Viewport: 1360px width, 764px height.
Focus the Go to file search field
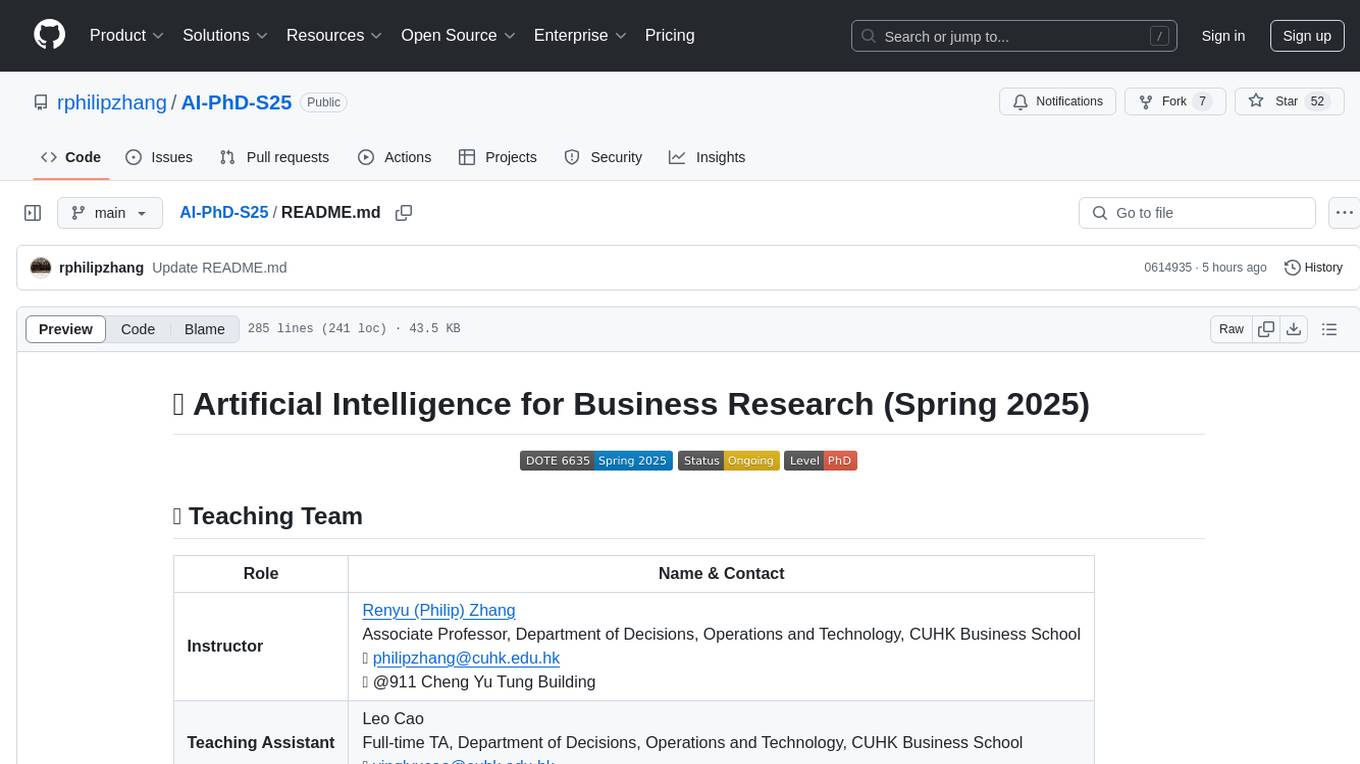1197,213
